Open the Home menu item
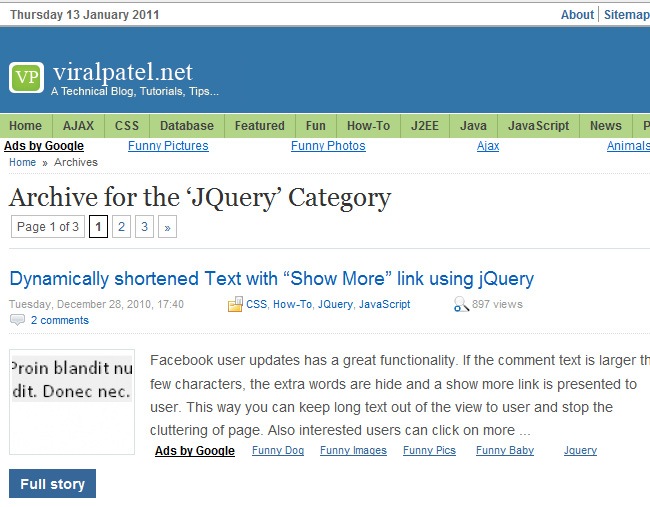This screenshot has width=650, height=507. coord(26,126)
